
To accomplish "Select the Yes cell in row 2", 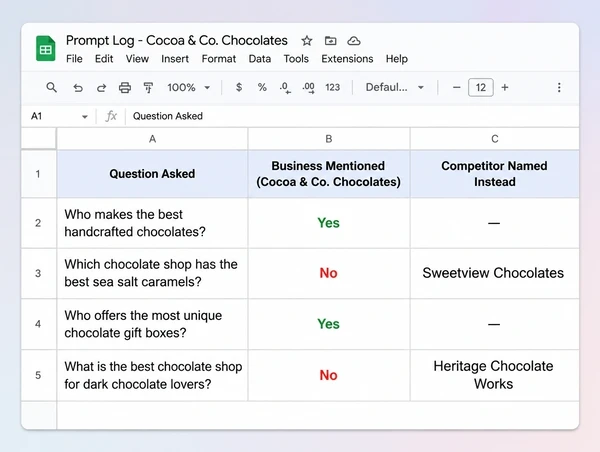I will coord(329,223).
